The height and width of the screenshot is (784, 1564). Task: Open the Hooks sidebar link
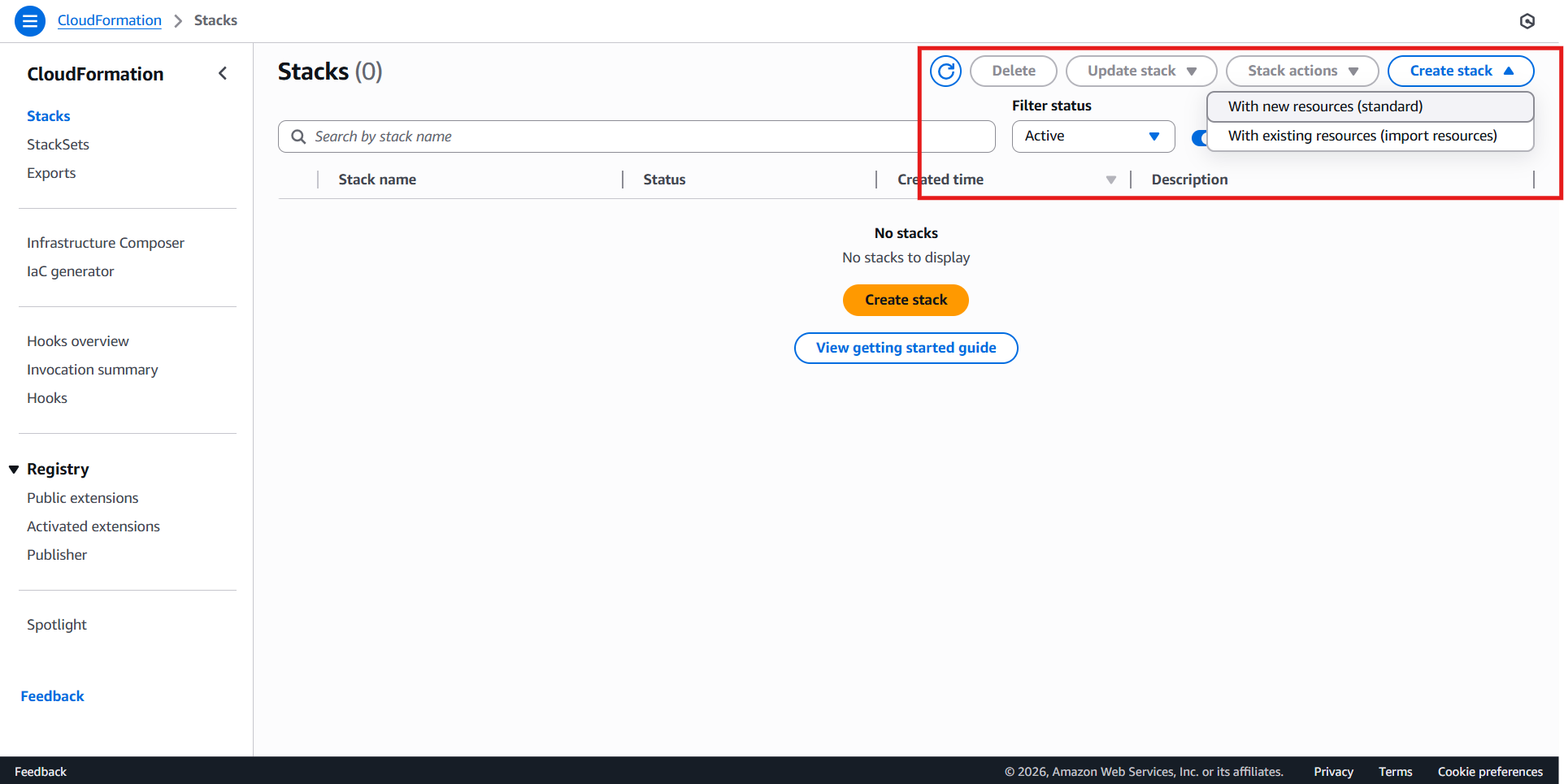[x=47, y=398]
